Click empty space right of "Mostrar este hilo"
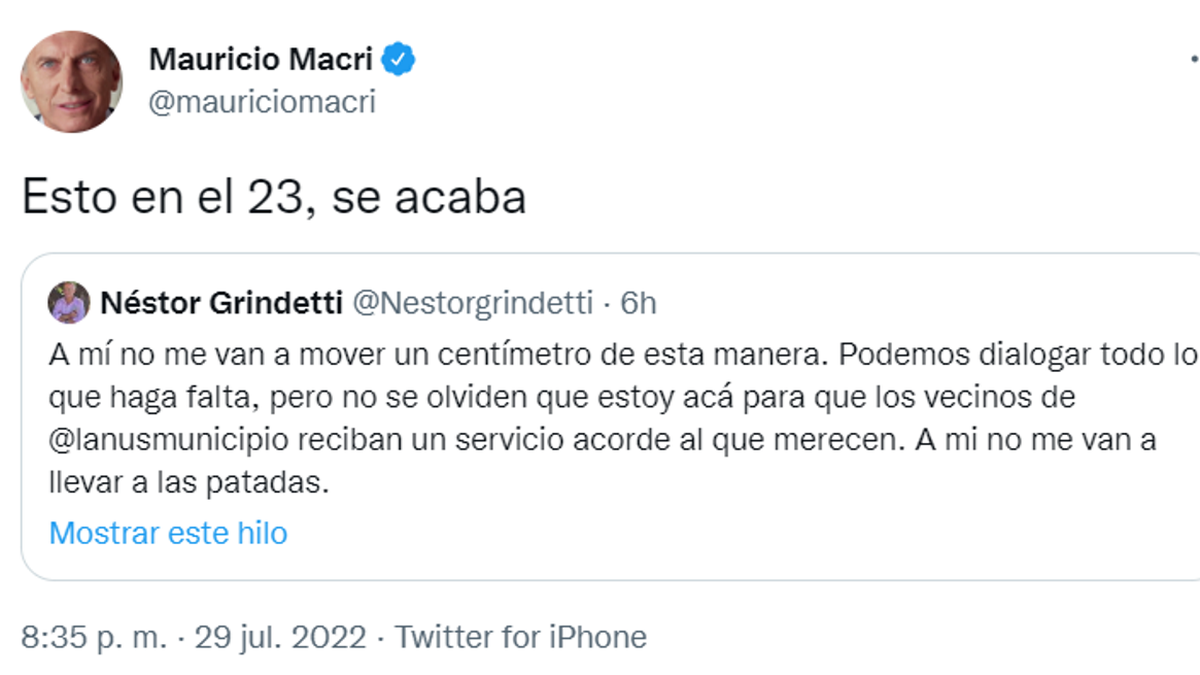This screenshot has width=1200, height=675. pos(700,533)
